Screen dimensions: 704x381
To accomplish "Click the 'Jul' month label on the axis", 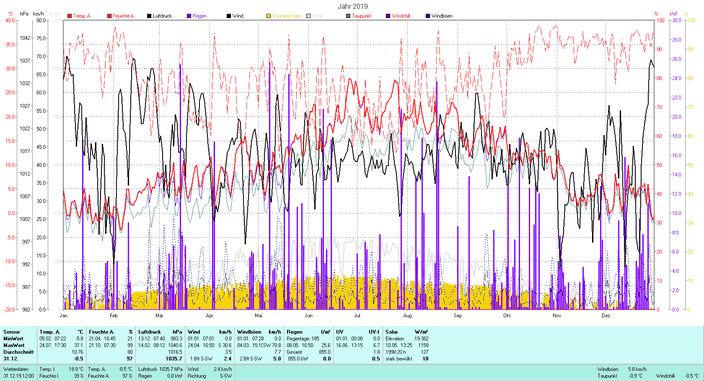I will [357, 315].
